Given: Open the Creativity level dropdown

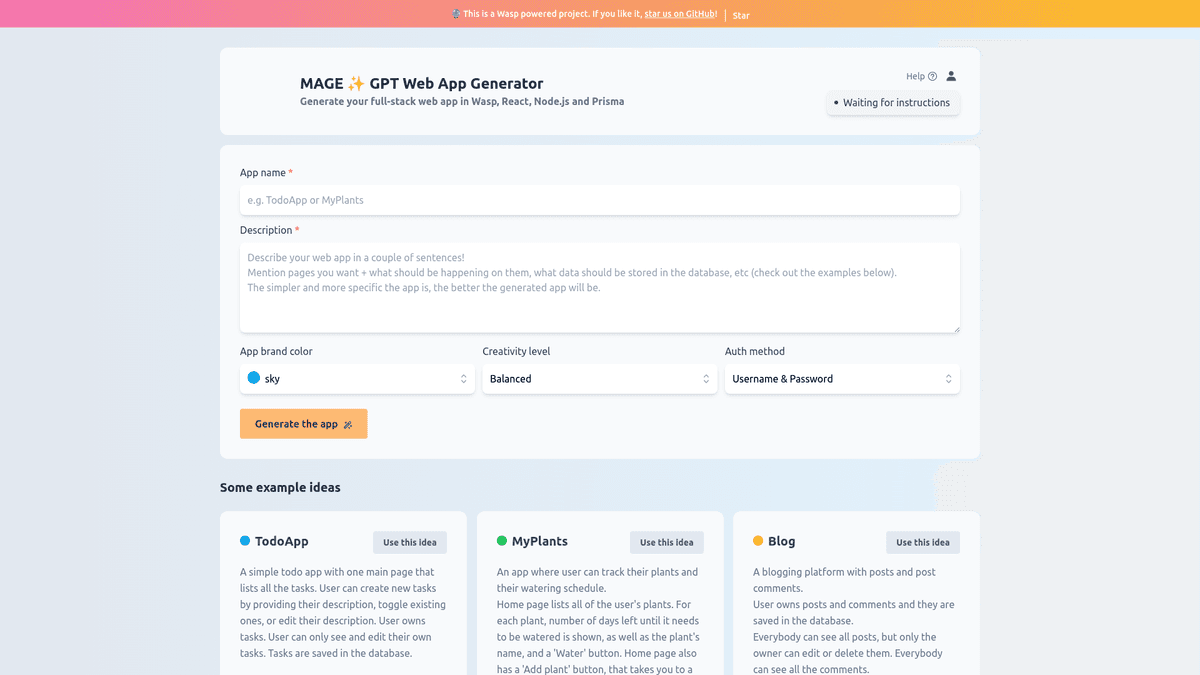Looking at the screenshot, I should [x=600, y=379].
